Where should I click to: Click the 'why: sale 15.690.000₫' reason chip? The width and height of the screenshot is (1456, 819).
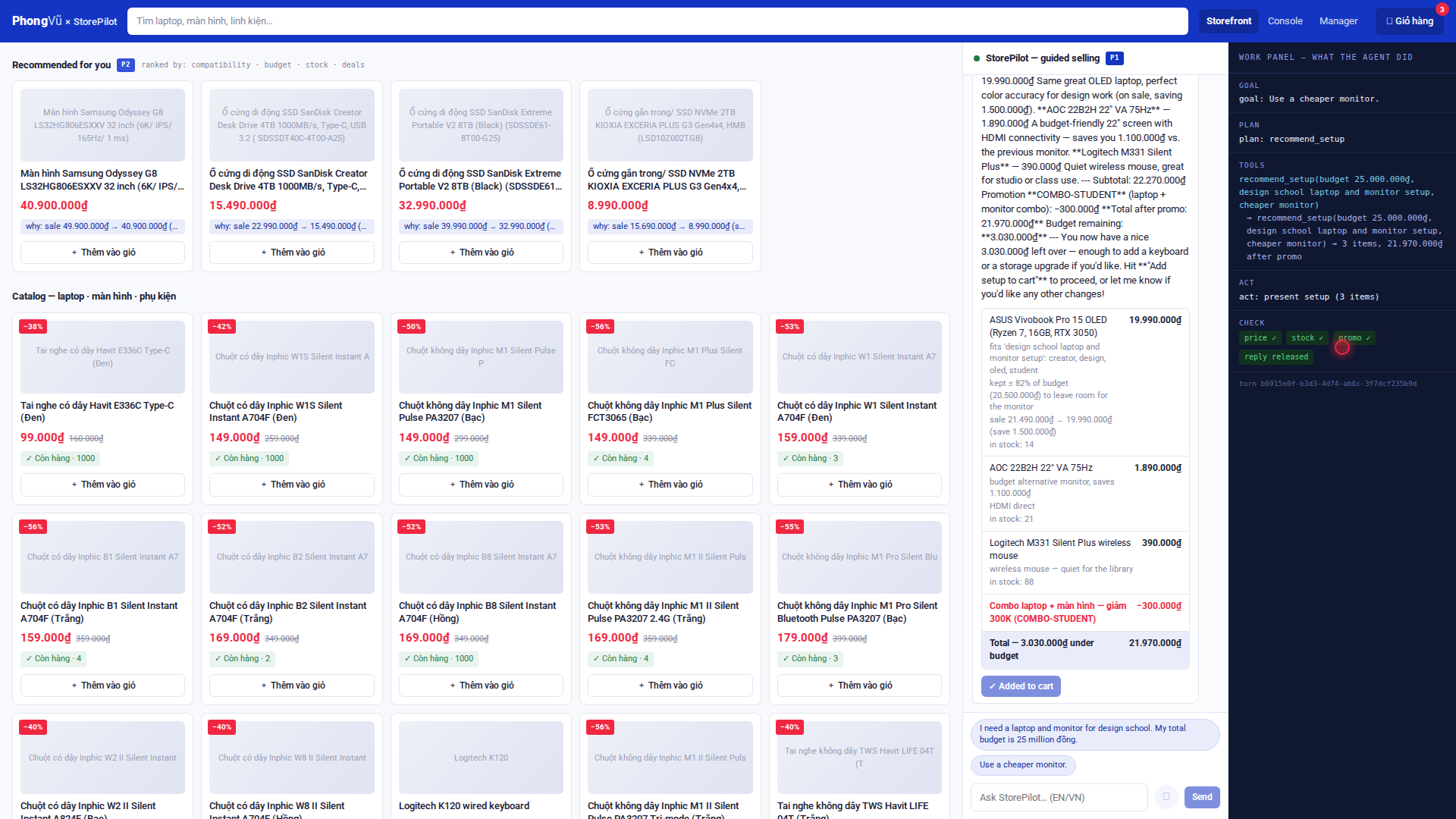(670, 226)
